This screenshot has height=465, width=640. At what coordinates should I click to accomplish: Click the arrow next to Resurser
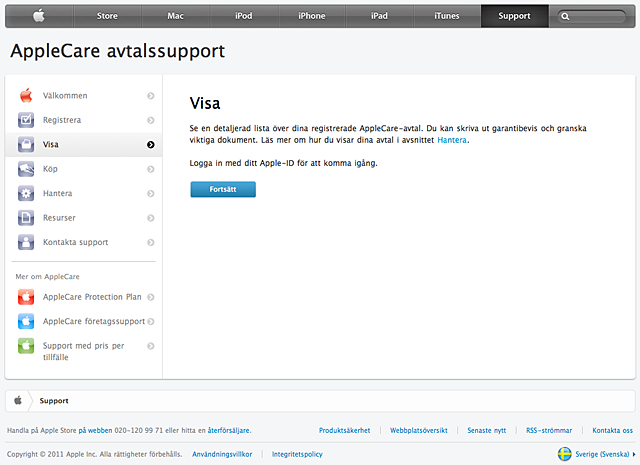(x=151, y=218)
